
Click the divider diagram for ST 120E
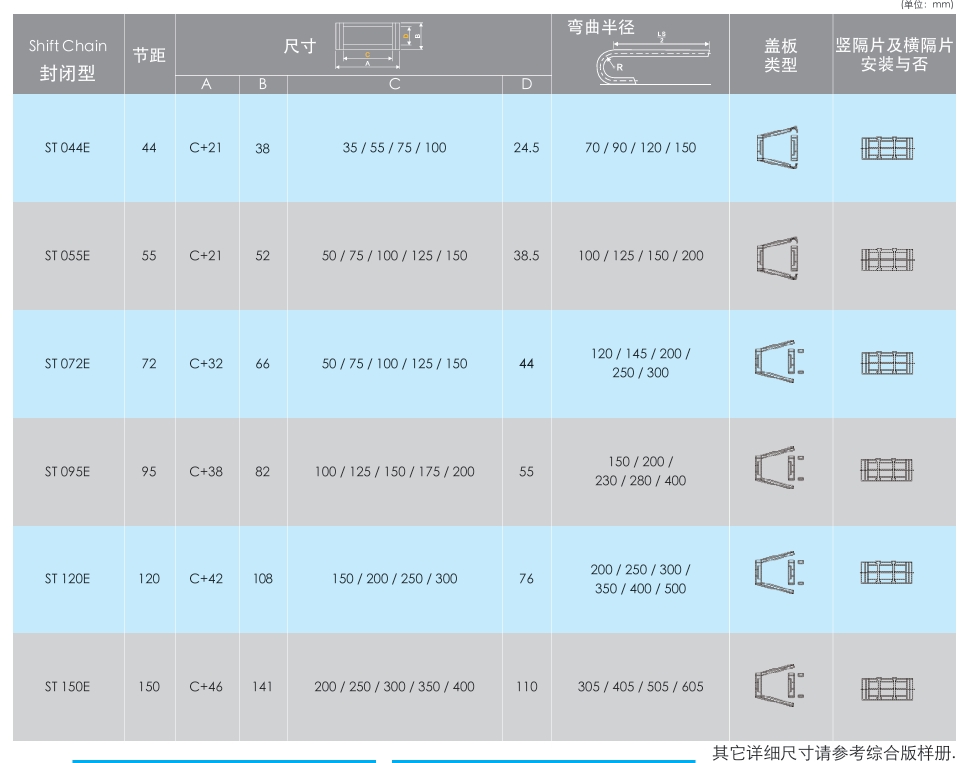[887, 573]
